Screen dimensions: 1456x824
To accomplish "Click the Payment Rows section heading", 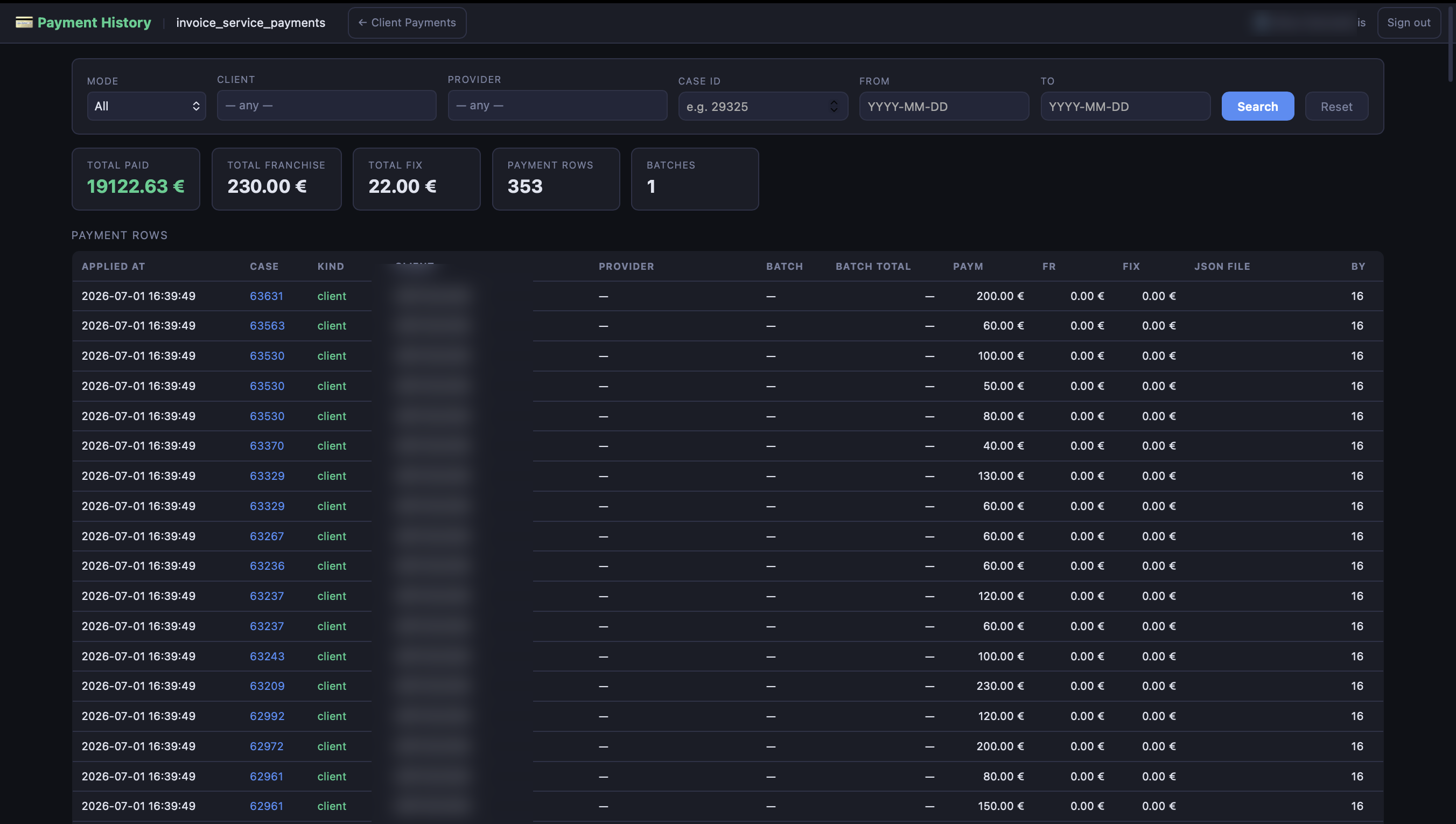I will [120, 235].
